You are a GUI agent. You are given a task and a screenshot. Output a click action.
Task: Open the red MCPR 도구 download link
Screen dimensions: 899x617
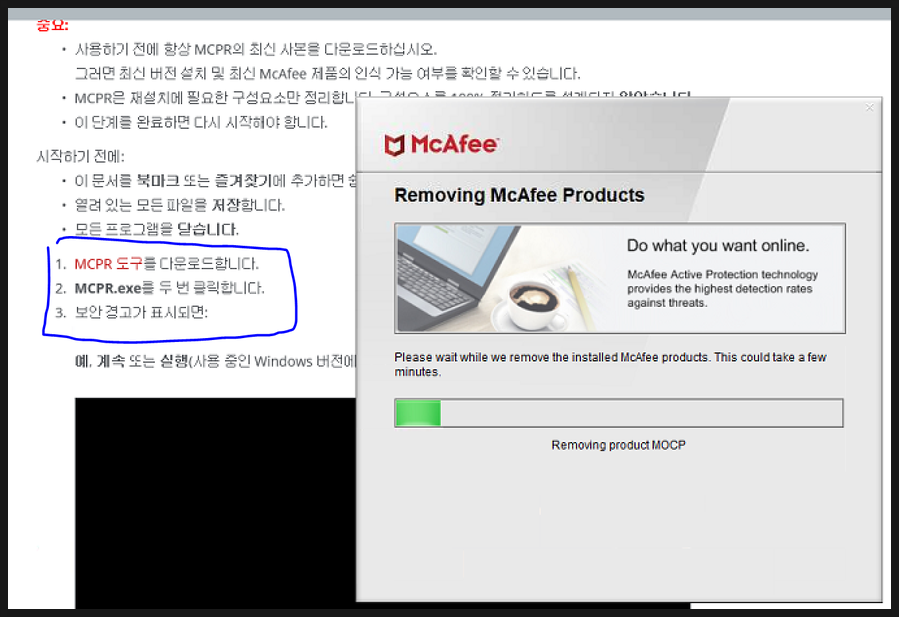pos(108,264)
